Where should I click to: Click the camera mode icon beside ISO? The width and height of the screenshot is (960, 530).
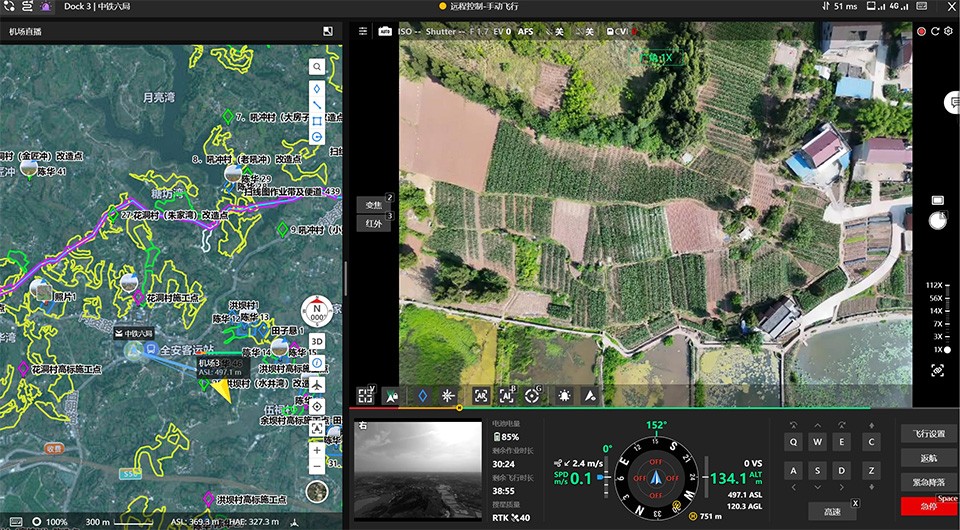(385, 31)
